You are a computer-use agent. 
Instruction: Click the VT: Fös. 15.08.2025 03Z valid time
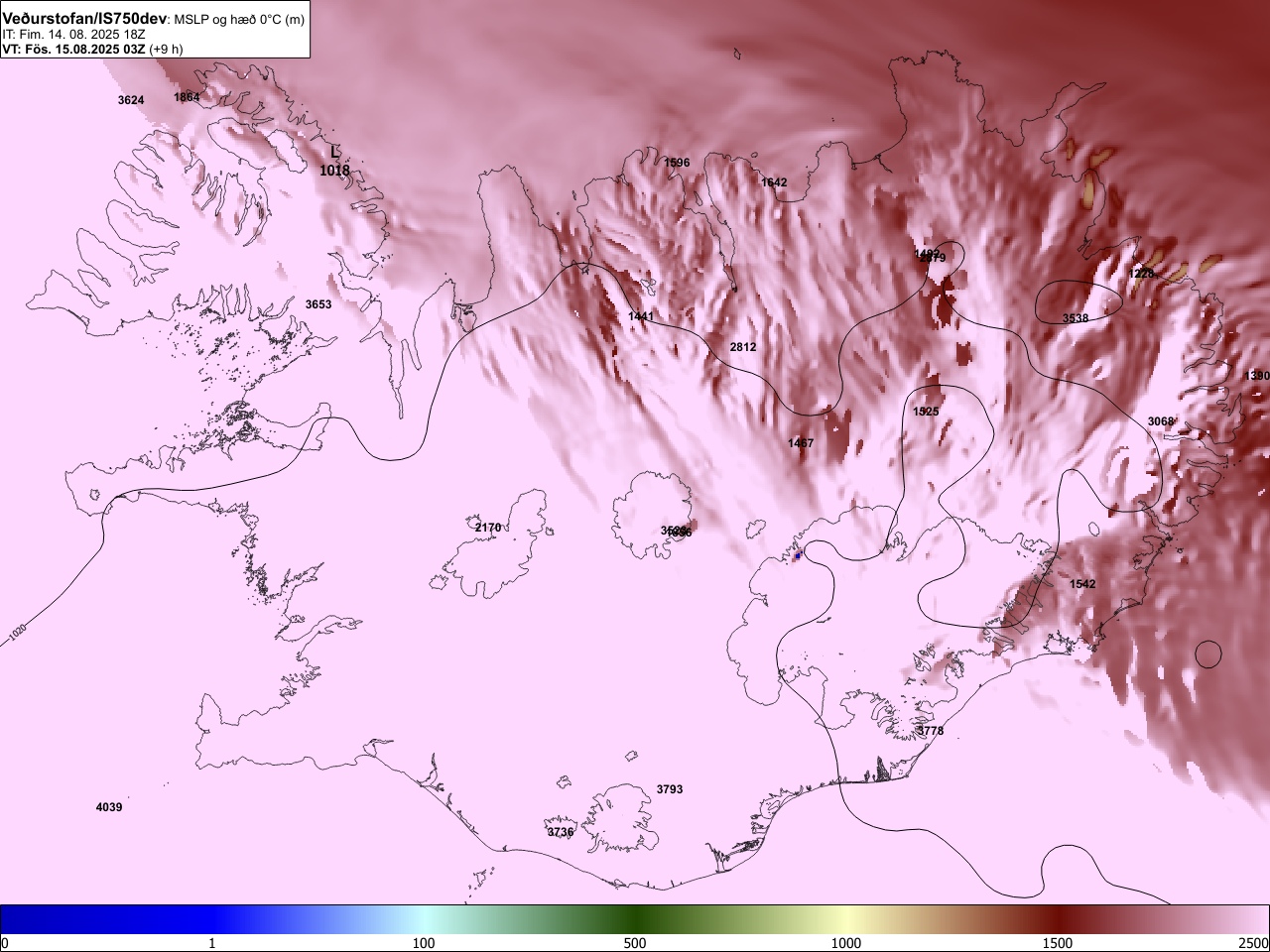[x=73, y=49]
